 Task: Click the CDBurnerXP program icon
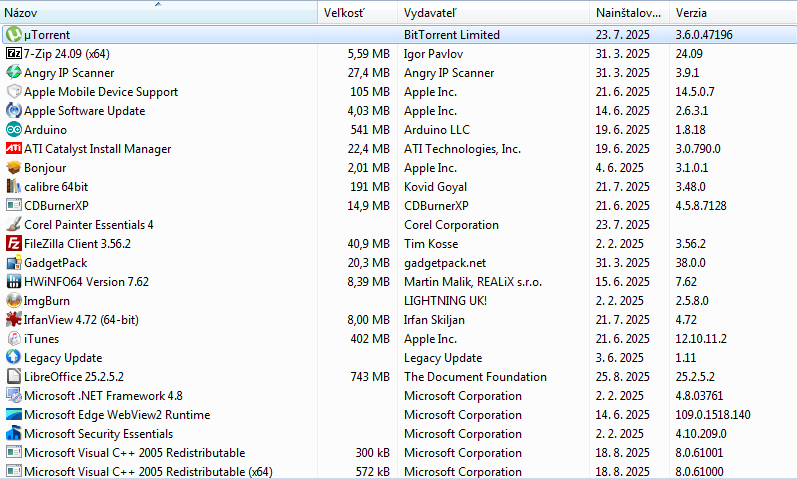(x=14, y=205)
